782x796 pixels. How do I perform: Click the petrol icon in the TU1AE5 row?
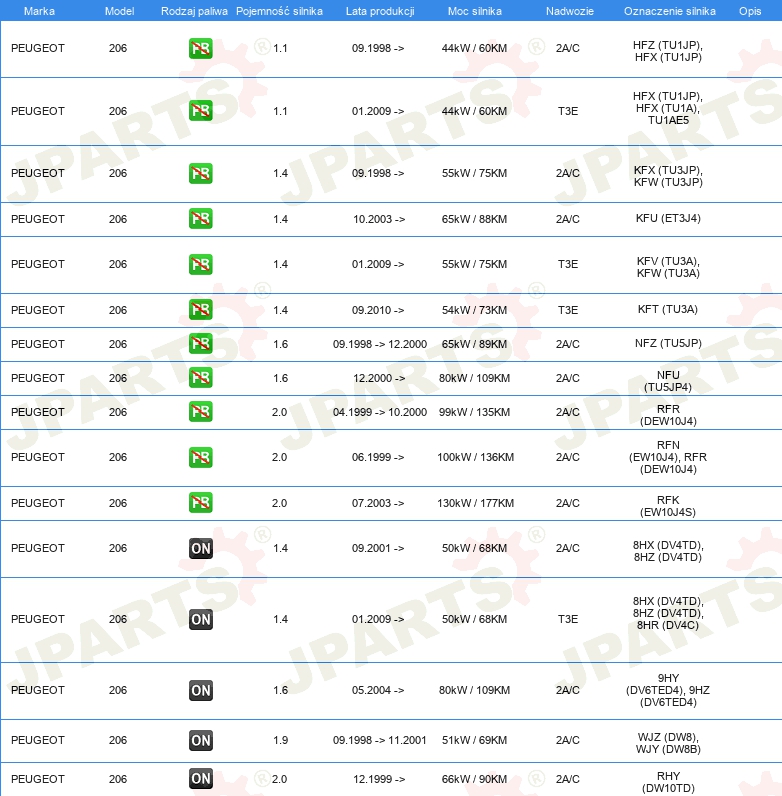pyautogui.click(x=201, y=111)
